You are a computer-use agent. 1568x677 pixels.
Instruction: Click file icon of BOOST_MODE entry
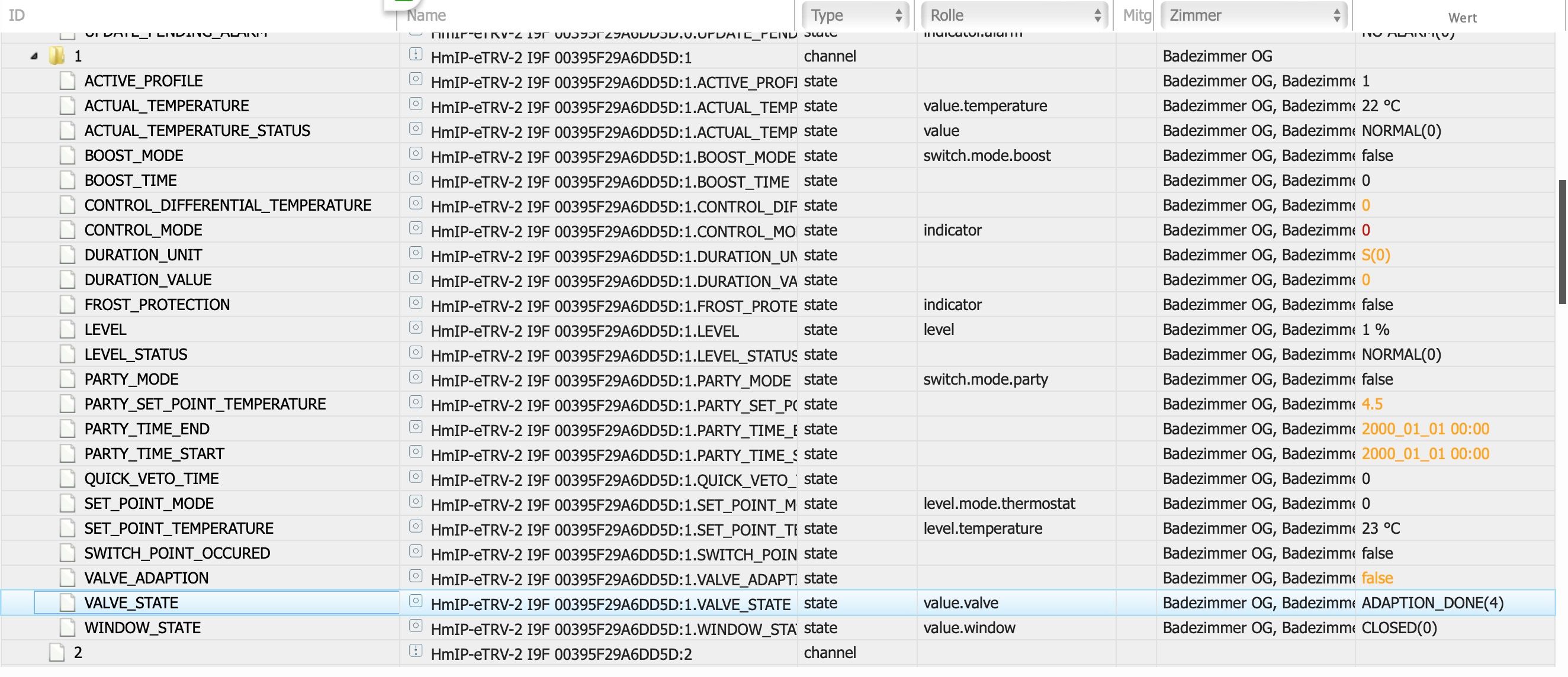click(x=68, y=156)
